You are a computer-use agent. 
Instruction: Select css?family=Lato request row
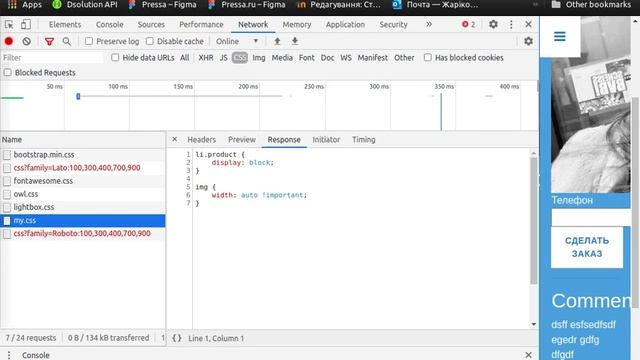pos(83,168)
